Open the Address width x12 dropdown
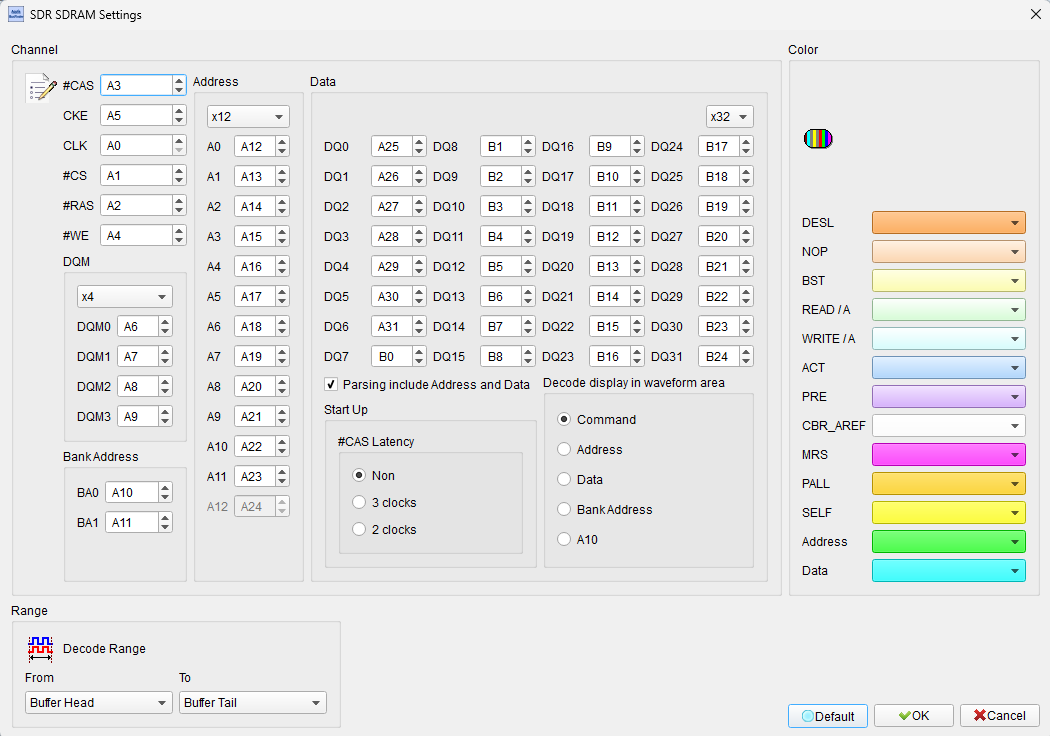Screen dimensions: 1050x736 tap(248, 117)
